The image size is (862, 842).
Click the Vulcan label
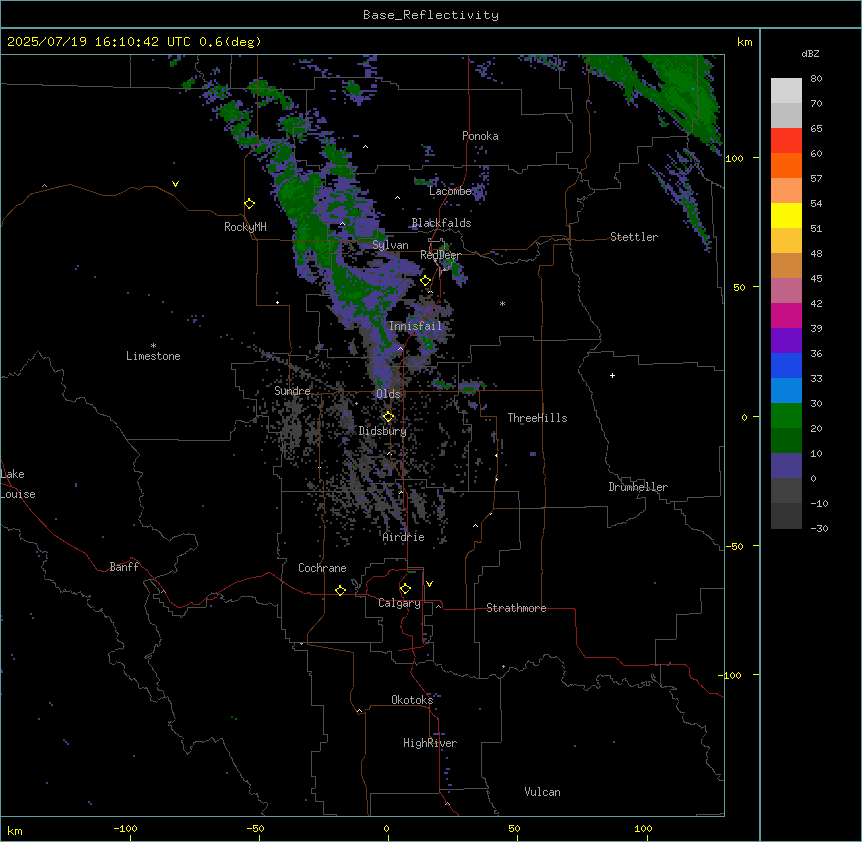(x=543, y=792)
